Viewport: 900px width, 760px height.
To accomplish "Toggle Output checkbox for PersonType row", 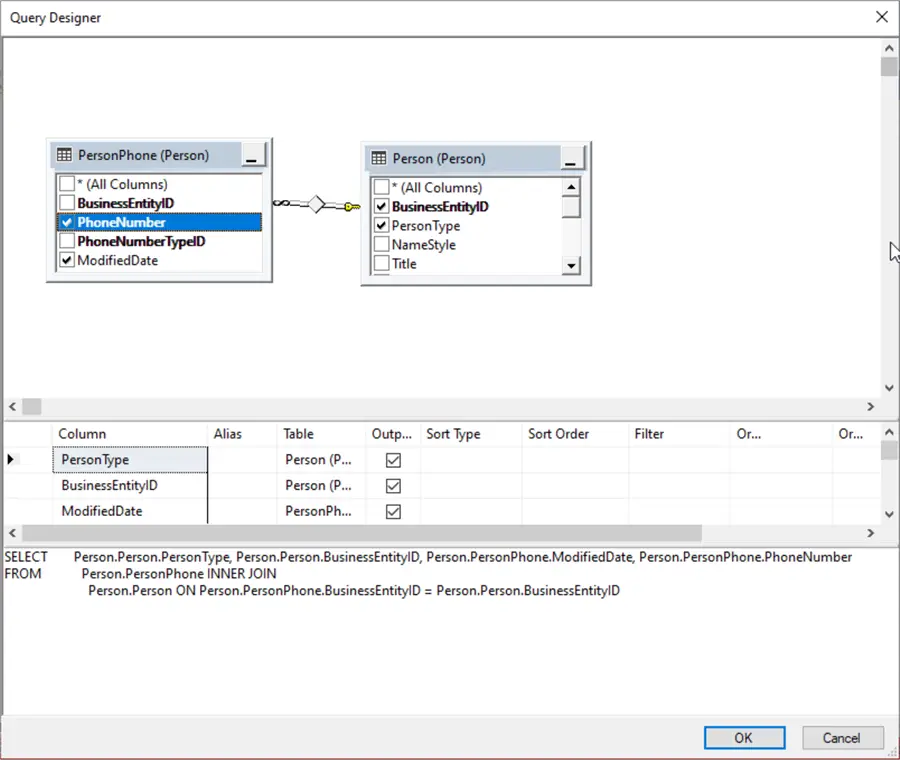I will pos(393,460).
